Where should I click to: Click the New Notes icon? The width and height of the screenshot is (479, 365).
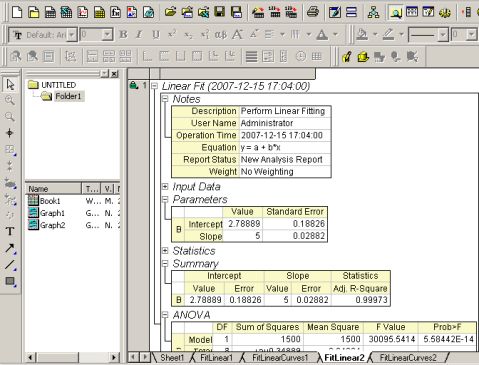[148, 12]
